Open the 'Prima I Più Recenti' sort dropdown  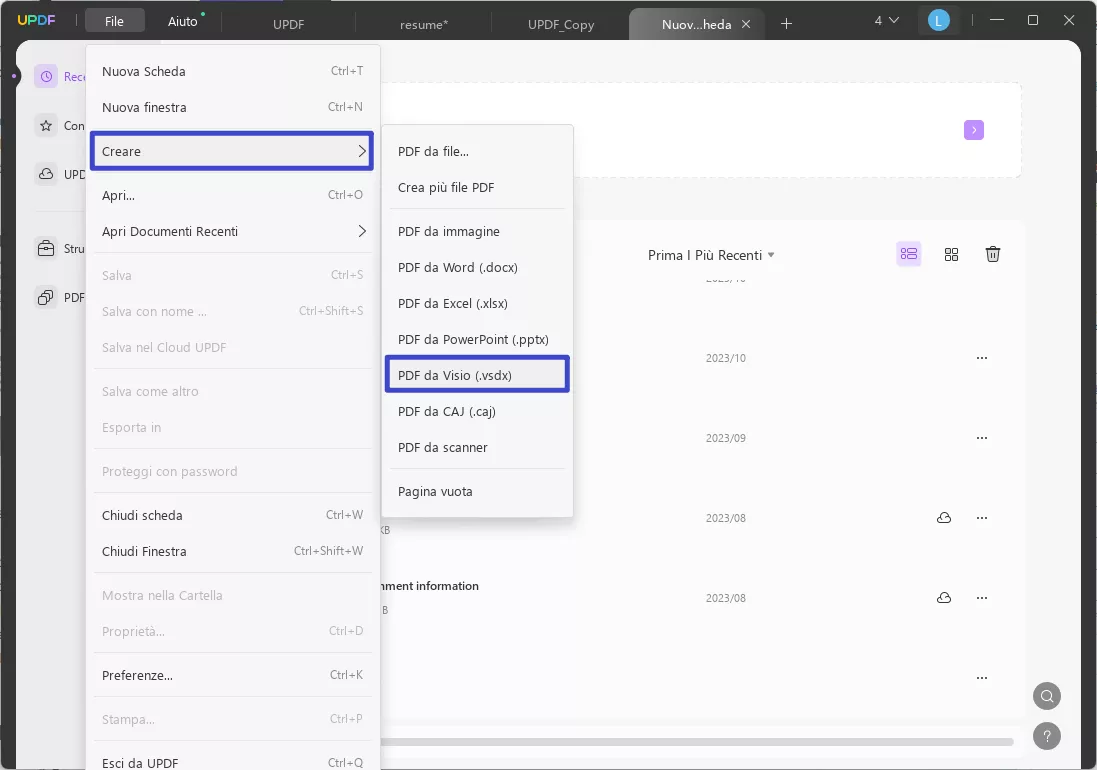tap(711, 255)
